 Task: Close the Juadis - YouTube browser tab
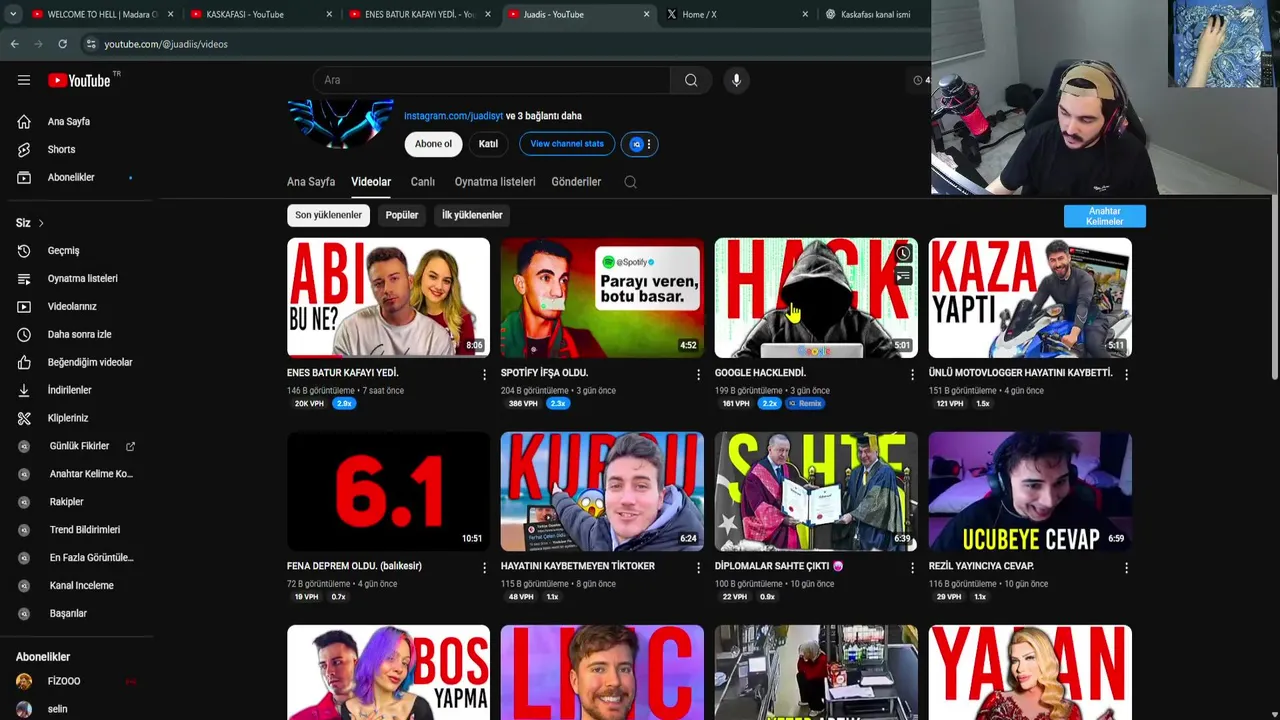[x=646, y=14]
